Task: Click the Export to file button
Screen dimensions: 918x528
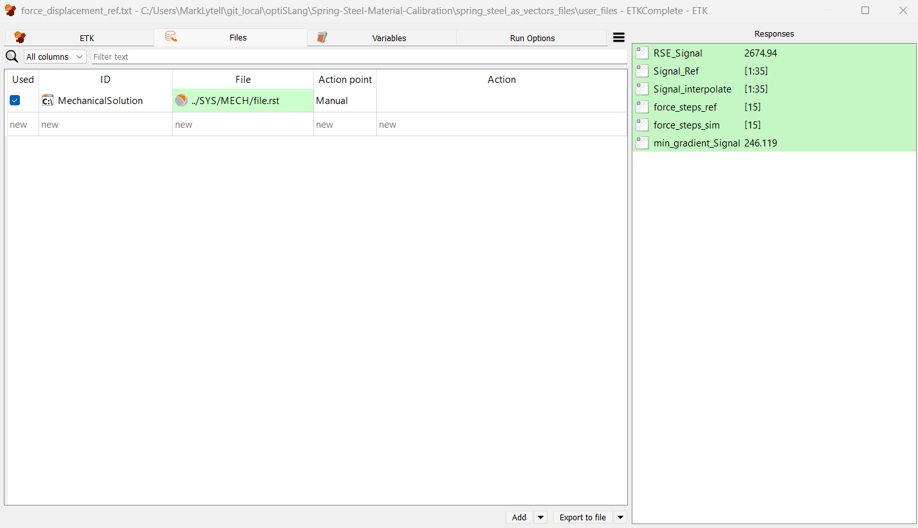Action: tap(582, 517)
